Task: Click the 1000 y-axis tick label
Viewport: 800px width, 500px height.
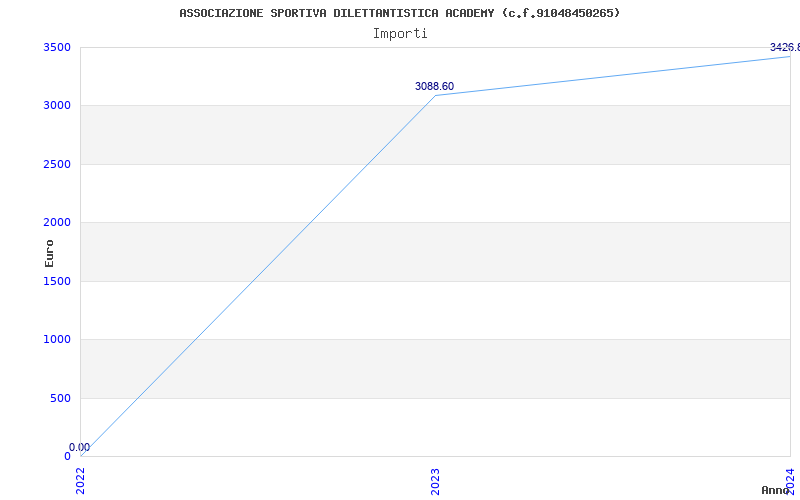Action: pyautogui.click(x=59, y=339)
